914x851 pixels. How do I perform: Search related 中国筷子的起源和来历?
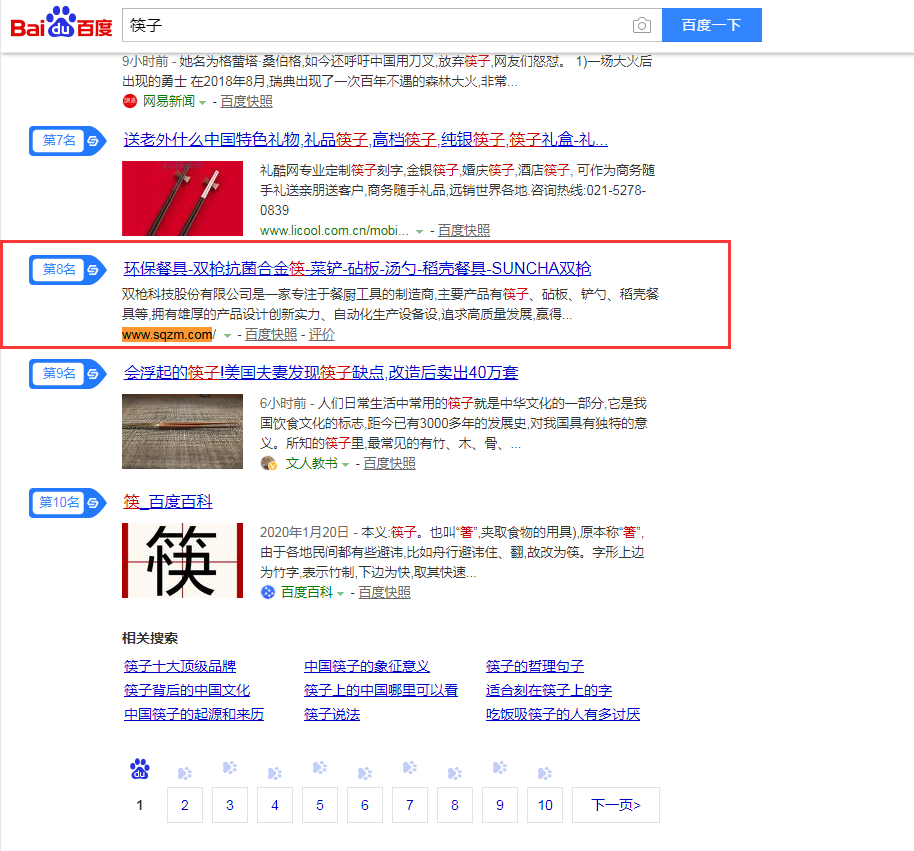point(194,714)
